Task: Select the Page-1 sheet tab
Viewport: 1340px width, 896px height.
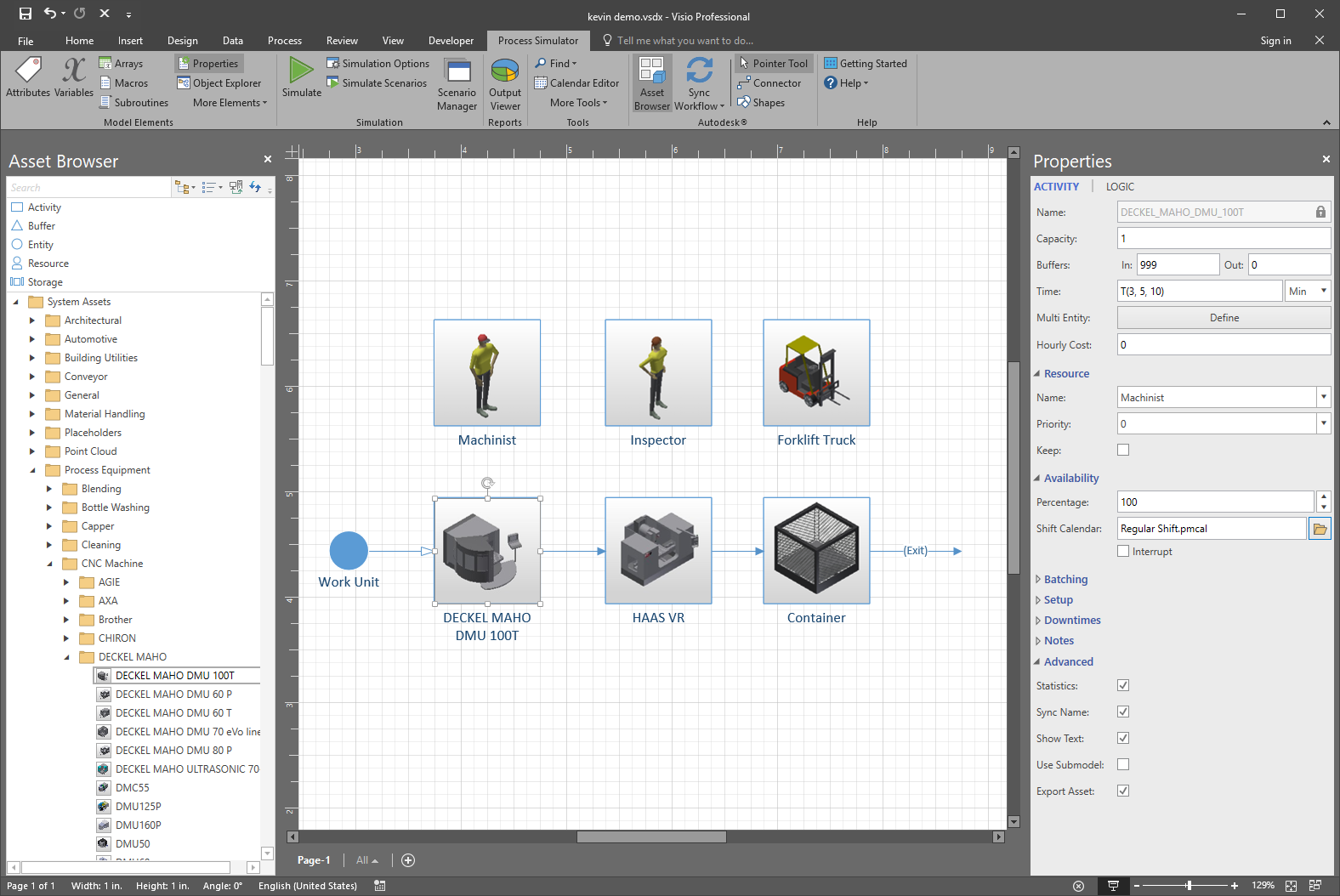Action: coord(314,860)
